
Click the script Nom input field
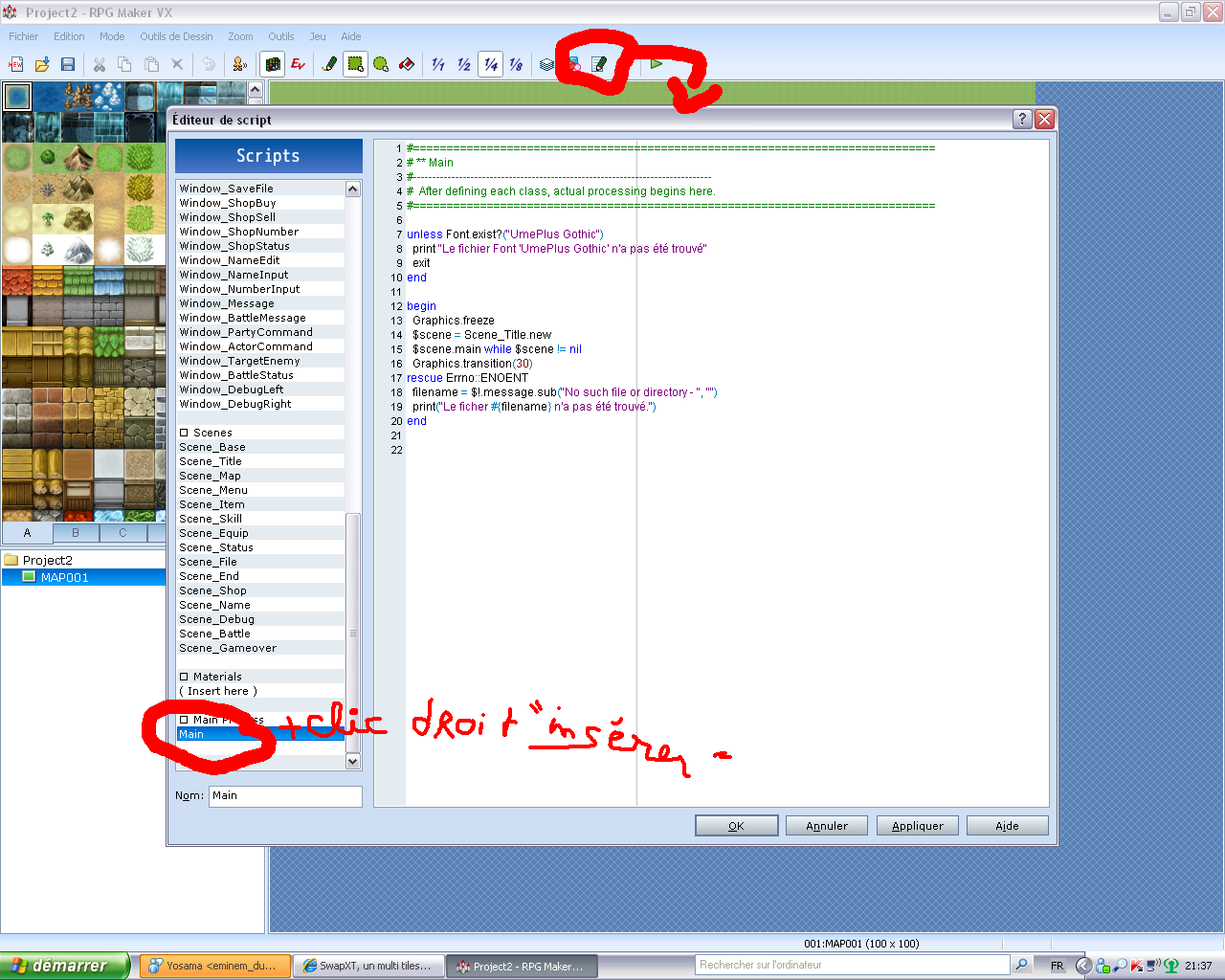click(285, 795)
